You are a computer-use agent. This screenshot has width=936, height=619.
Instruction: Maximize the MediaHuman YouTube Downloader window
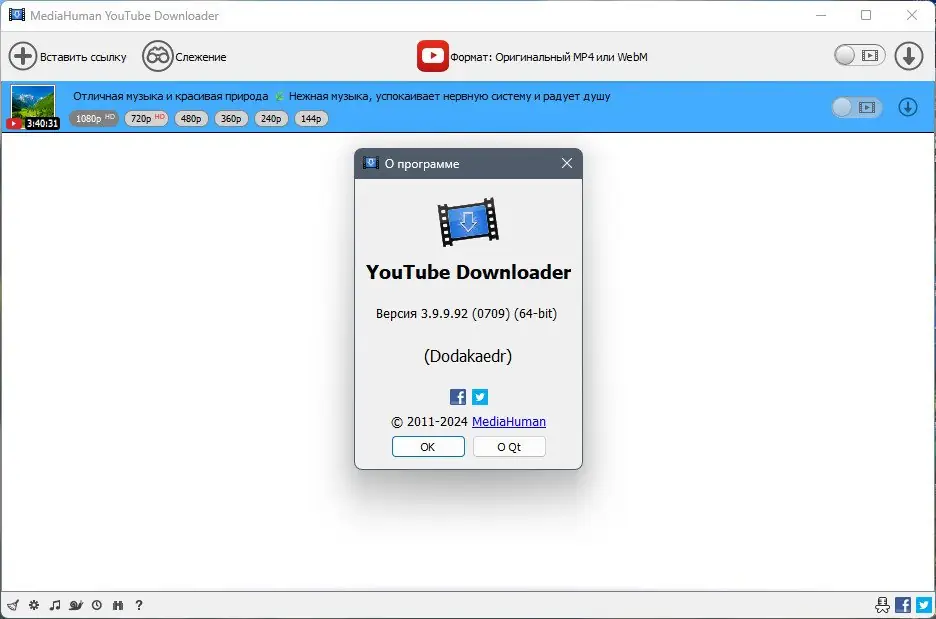tap(866, 16)
